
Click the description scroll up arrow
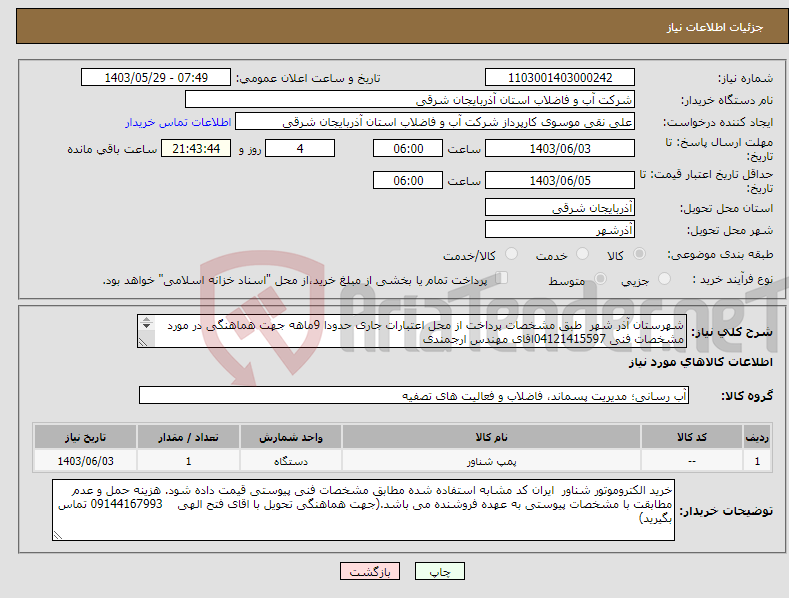146,319
